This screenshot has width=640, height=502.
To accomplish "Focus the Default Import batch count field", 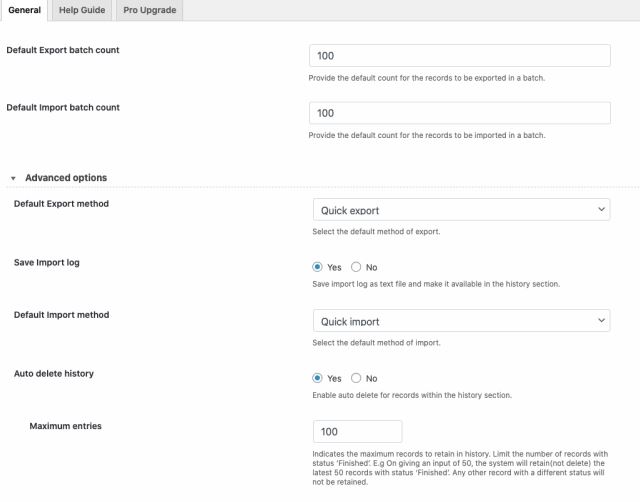I will pos(460,113).
